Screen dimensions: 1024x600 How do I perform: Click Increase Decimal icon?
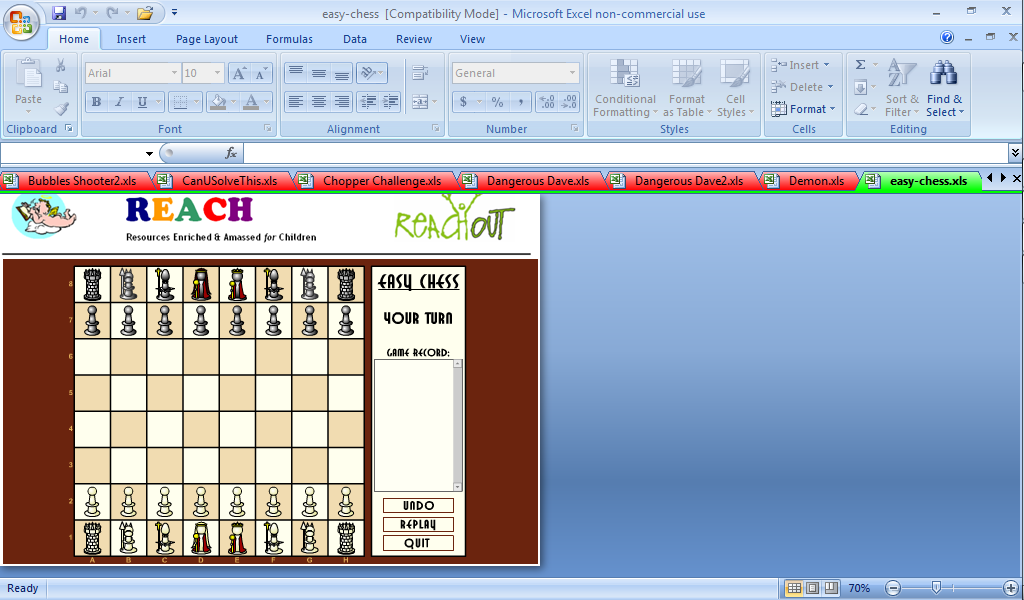(547, 102)
